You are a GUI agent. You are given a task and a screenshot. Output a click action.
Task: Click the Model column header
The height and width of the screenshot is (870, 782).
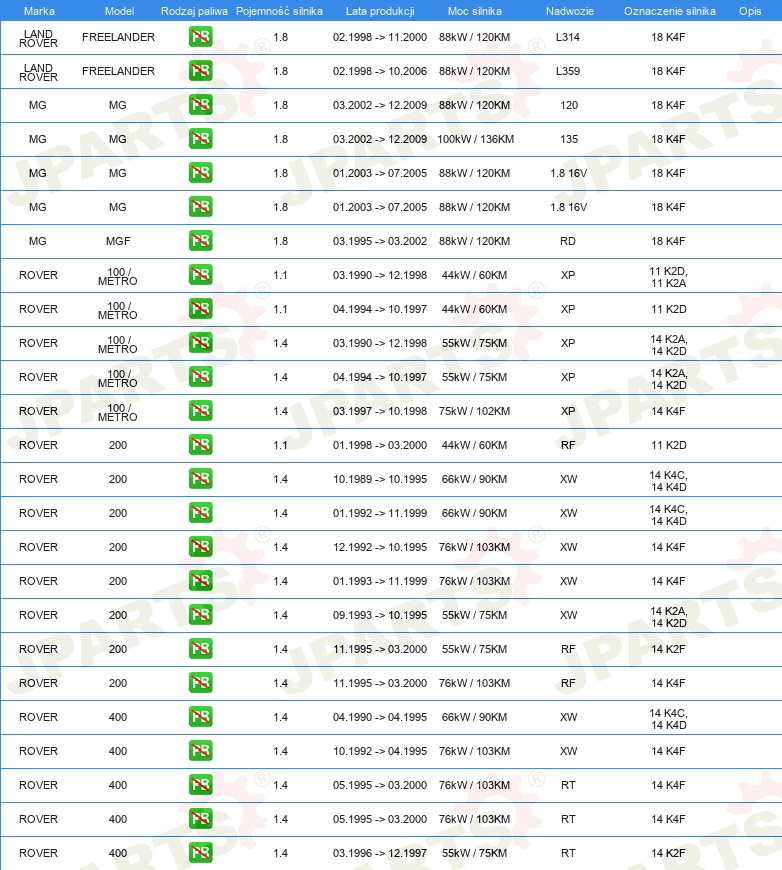point(119,11)
